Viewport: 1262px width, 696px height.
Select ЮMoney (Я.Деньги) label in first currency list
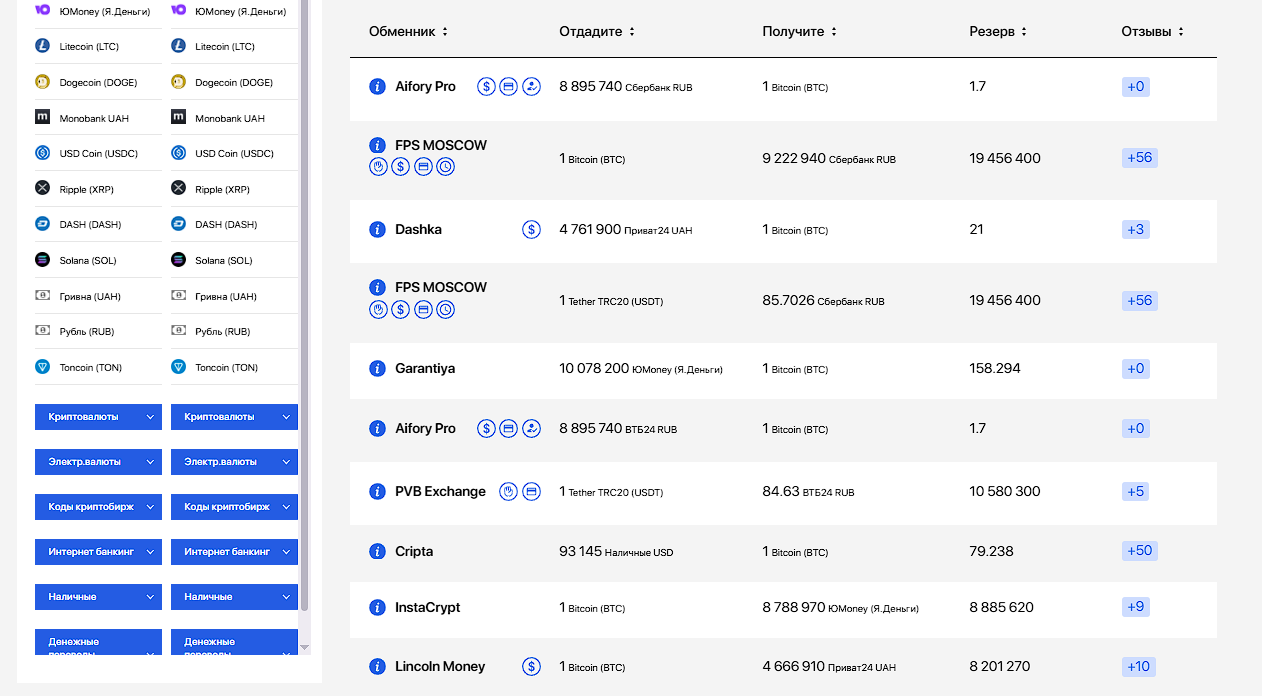105,11
